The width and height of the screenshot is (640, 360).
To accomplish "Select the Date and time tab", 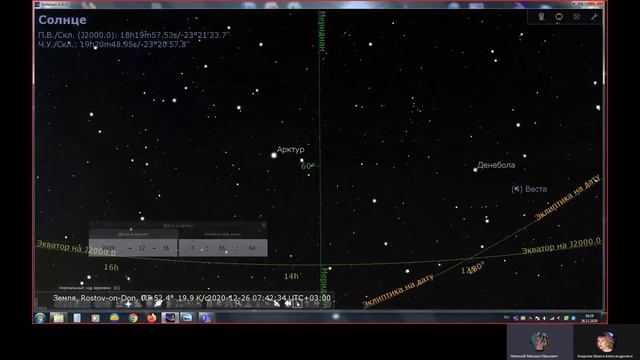I will point(133,234).
